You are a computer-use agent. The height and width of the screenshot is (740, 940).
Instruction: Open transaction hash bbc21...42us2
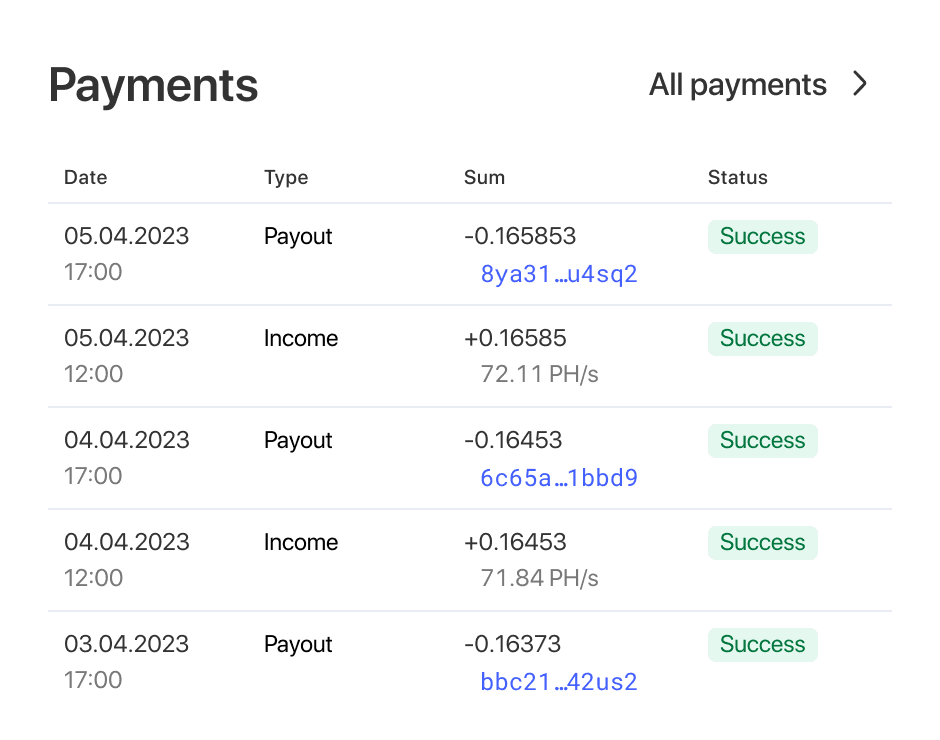coord(559,682)
